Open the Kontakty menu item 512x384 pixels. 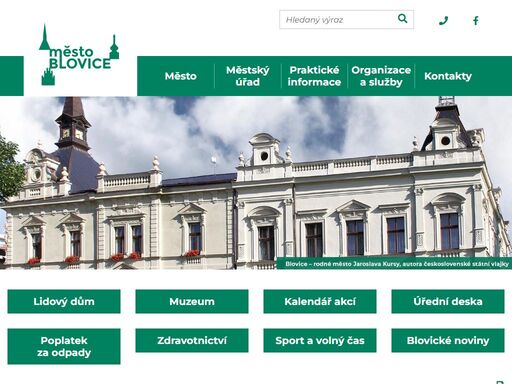(x=448, y=76)
